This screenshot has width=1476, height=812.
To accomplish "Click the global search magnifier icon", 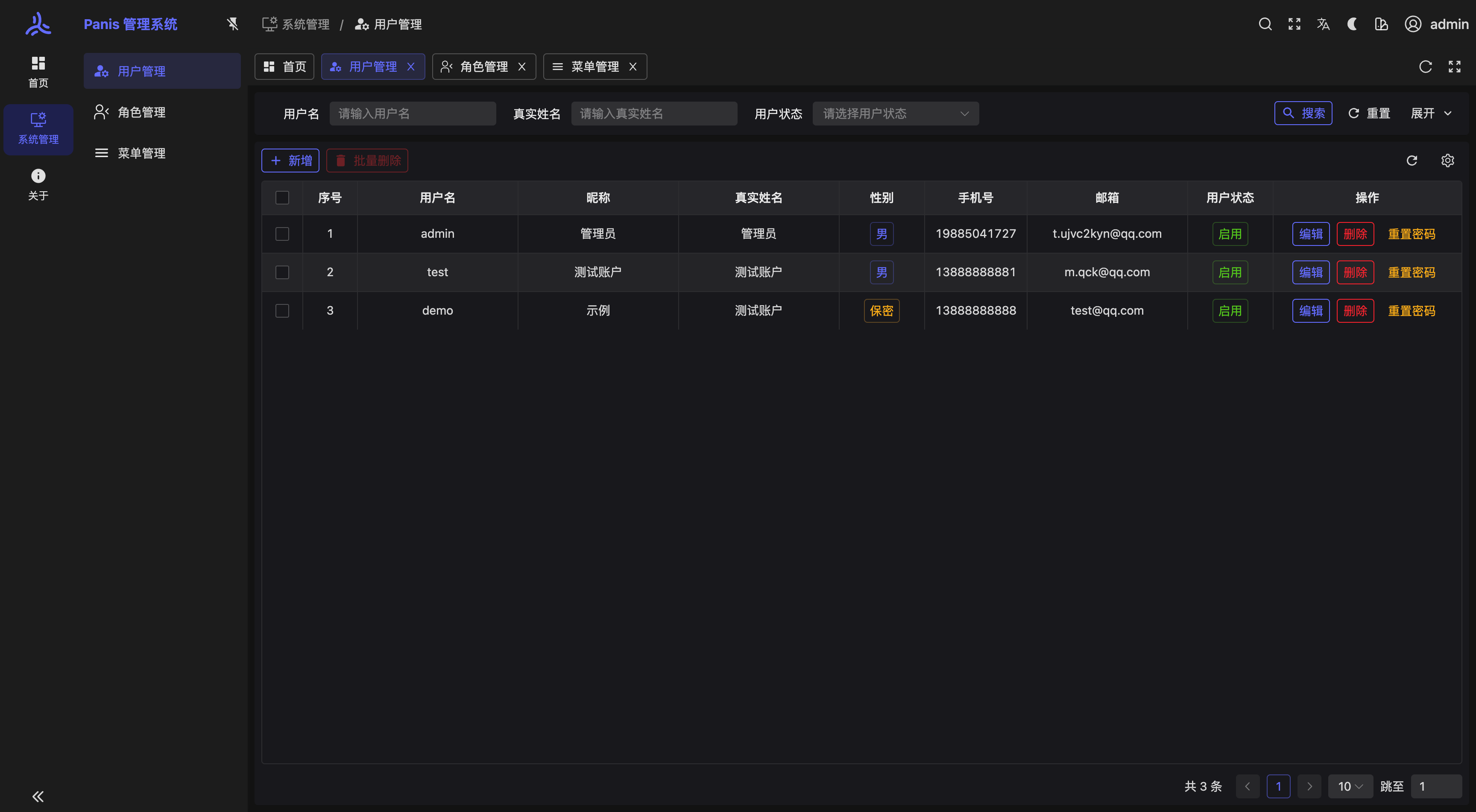I will click(1265, 24).
